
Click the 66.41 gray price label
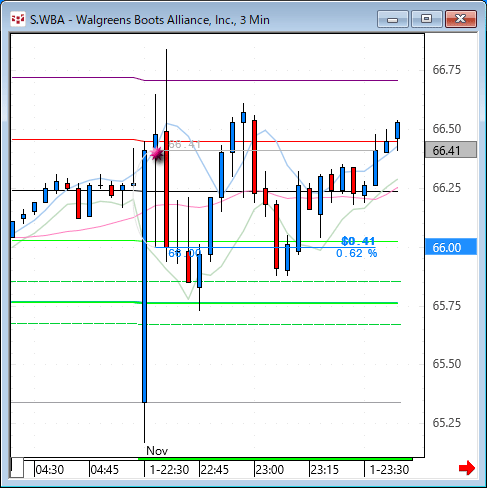coord(451,150)
